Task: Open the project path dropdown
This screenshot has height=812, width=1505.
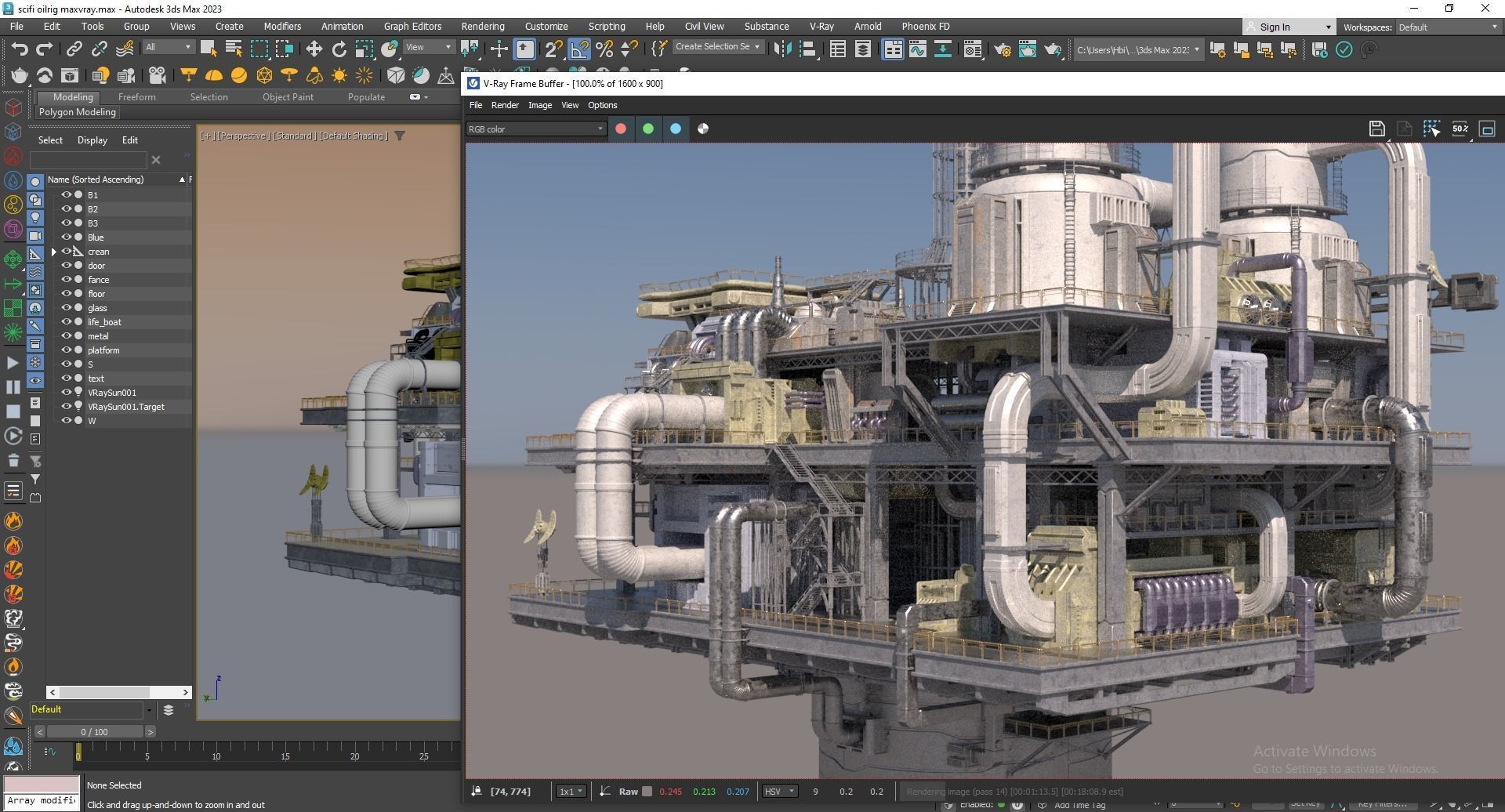Action: pyautogui.click(x=1138, y=49)
